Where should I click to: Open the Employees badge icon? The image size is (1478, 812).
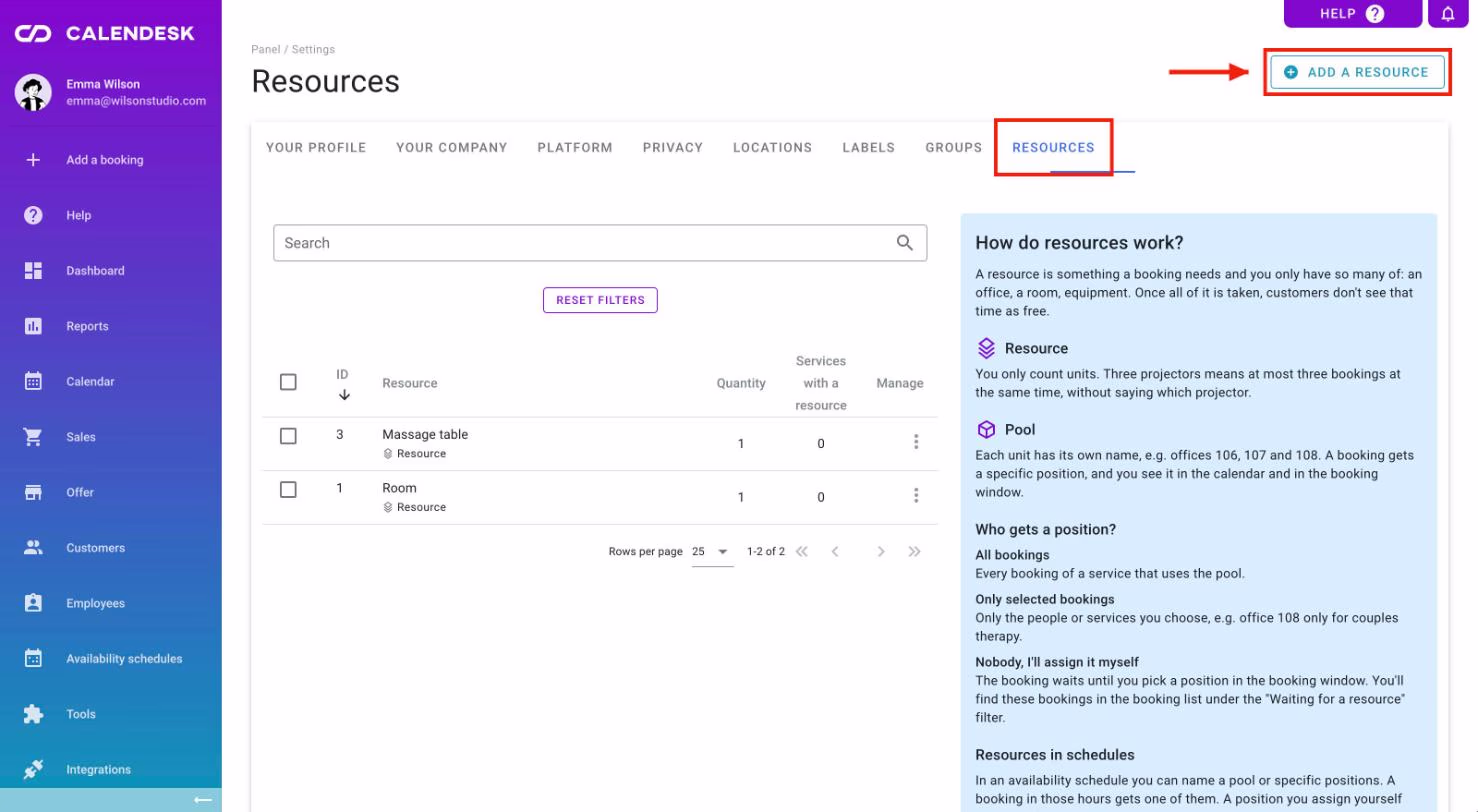click(x=33, y=603)
